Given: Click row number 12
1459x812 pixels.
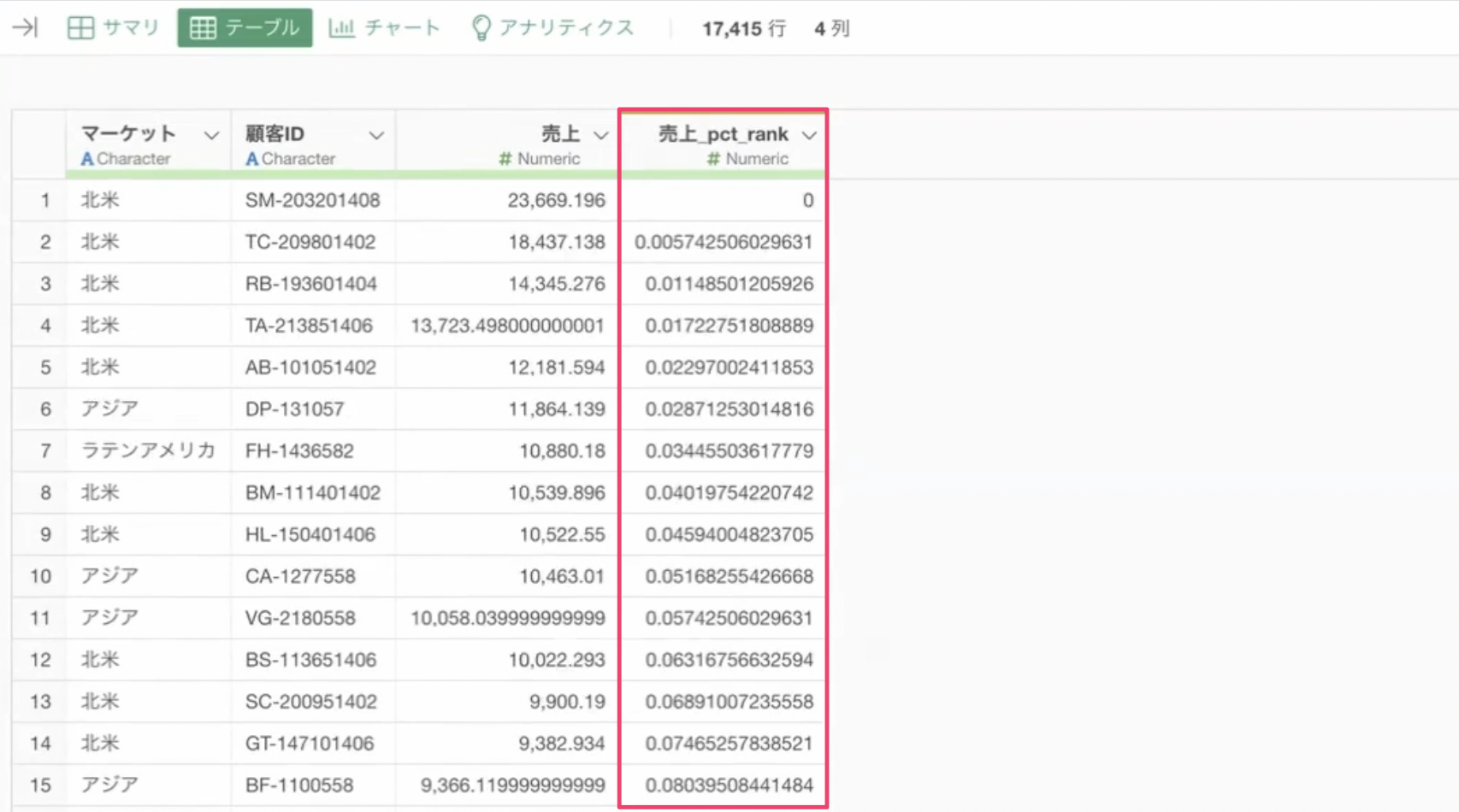Looking at the screenshot, I should point(40,660).
